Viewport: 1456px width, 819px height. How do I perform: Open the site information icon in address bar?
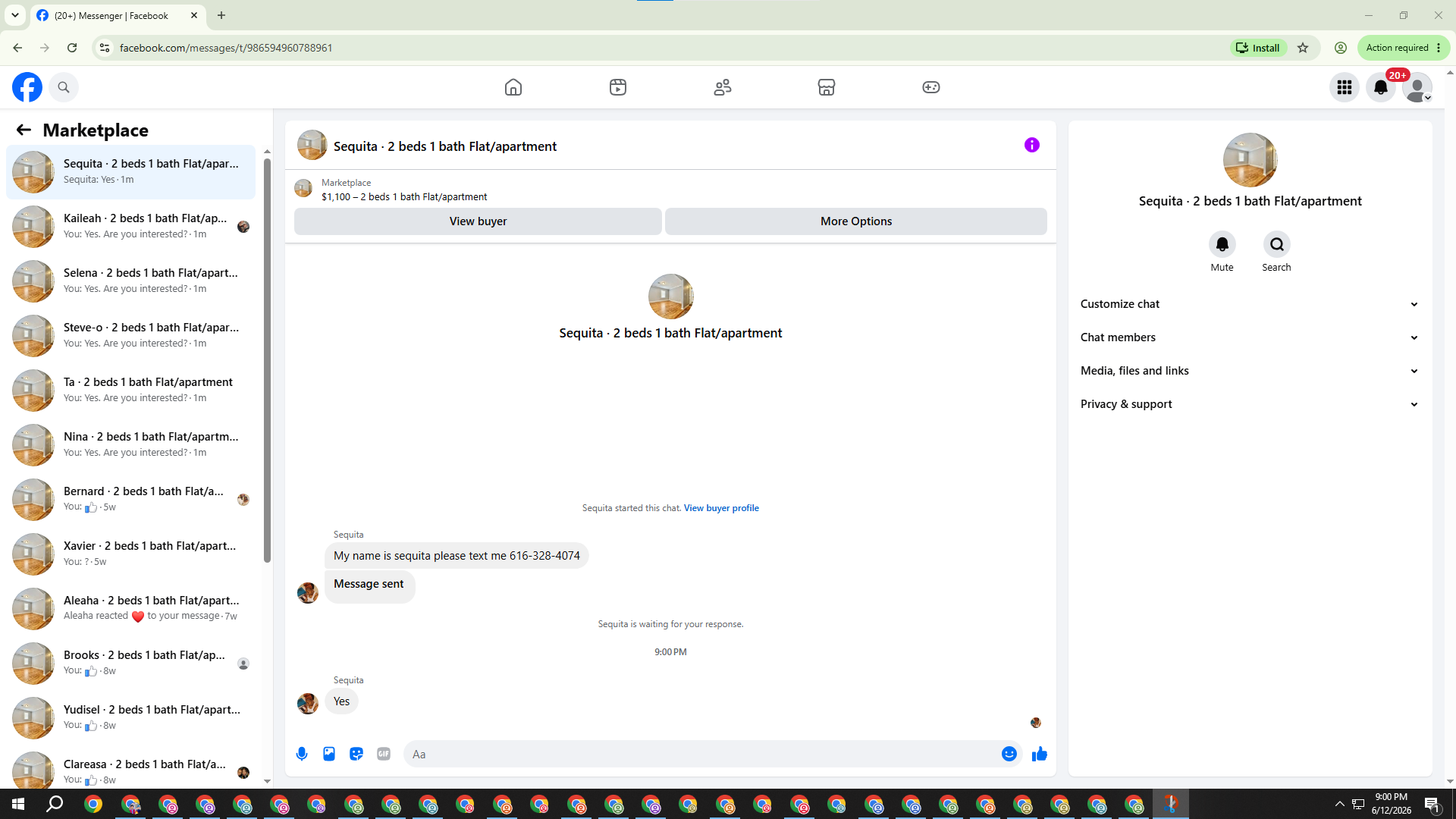[x=105, y=48]
